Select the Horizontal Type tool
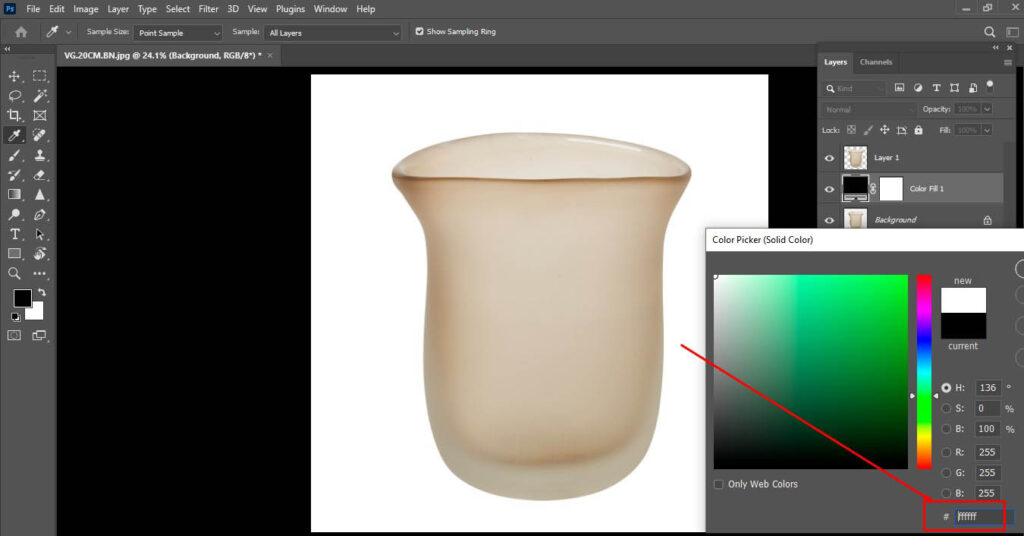Viewport: 1024px width, 536px height. pos(14,234)
